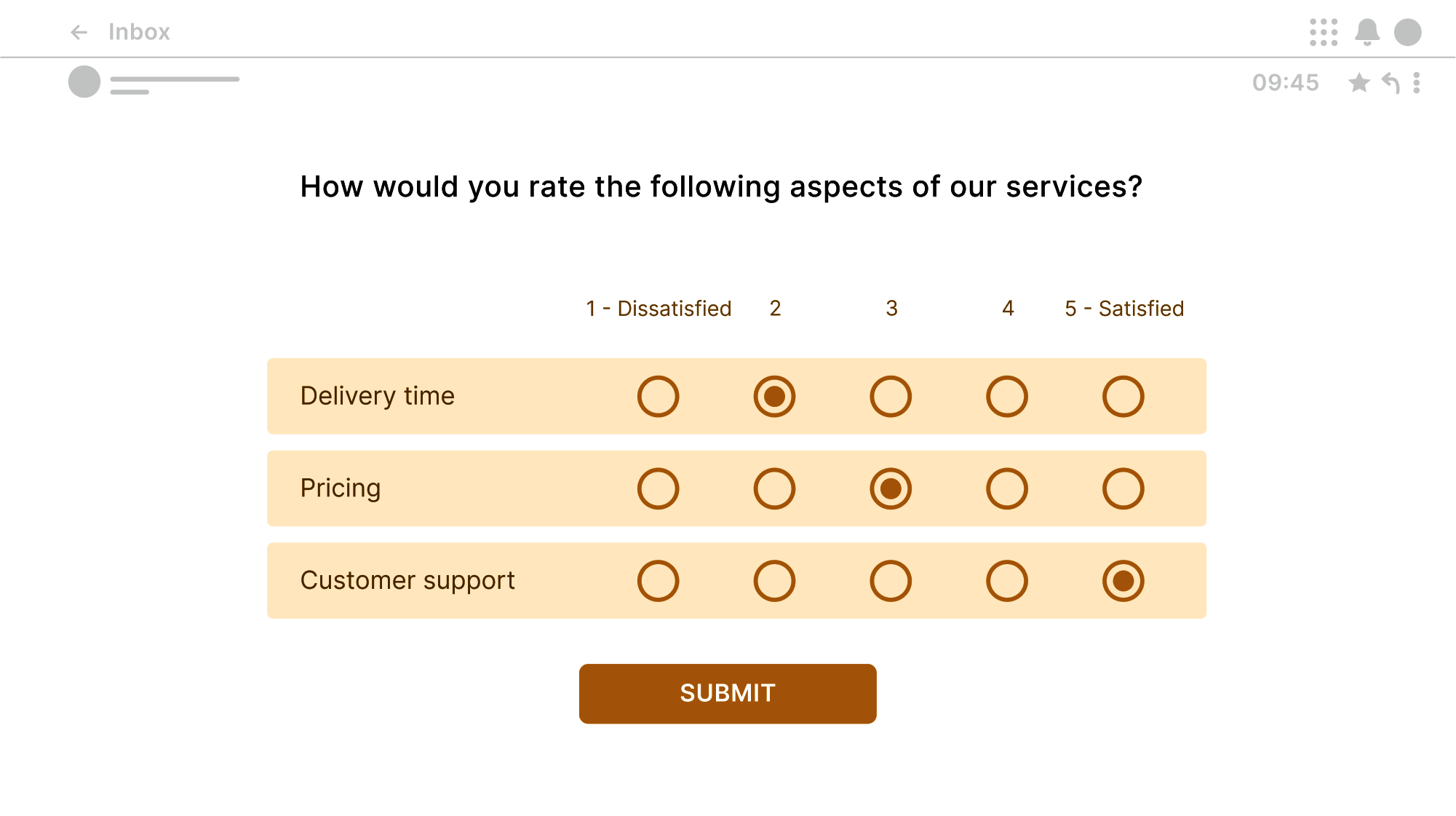
Task: Star this email message
Action: click(1358, 83)
